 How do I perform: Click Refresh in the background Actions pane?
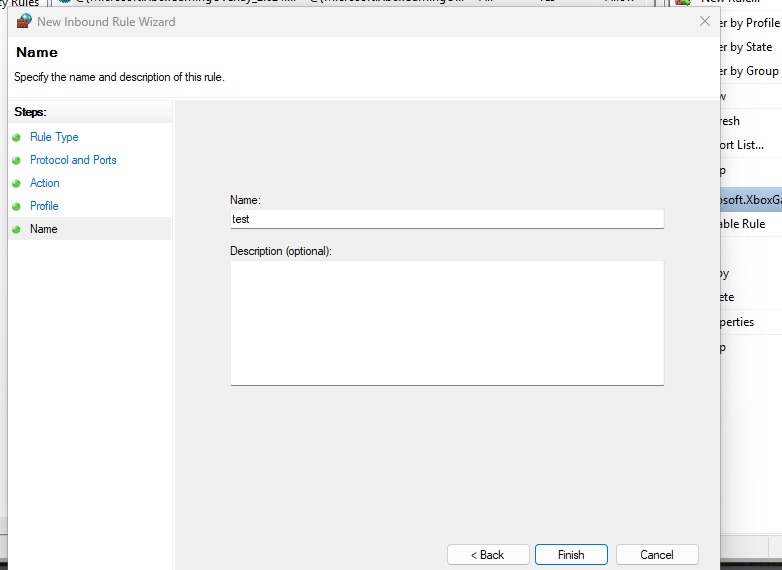point(730,121)
